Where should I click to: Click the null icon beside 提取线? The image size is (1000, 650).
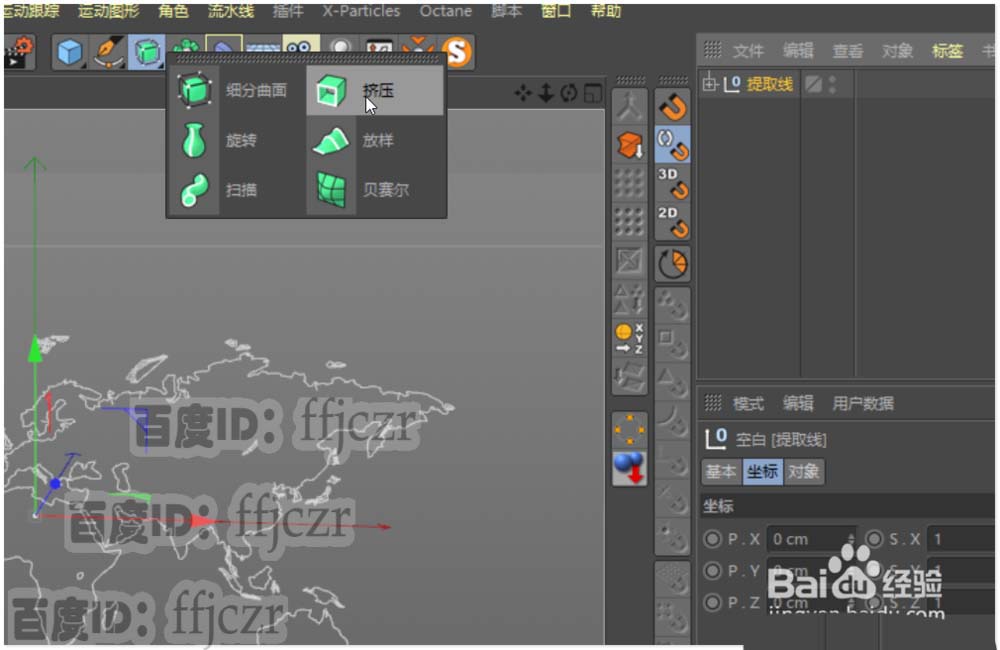pos(732,84)
